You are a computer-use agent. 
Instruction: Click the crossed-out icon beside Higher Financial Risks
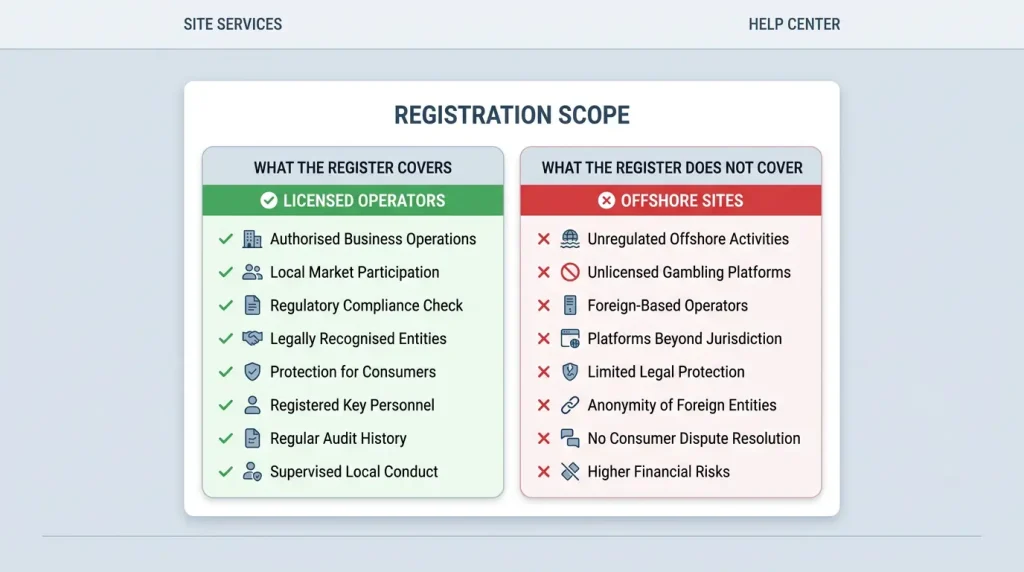tap(570, 471)
